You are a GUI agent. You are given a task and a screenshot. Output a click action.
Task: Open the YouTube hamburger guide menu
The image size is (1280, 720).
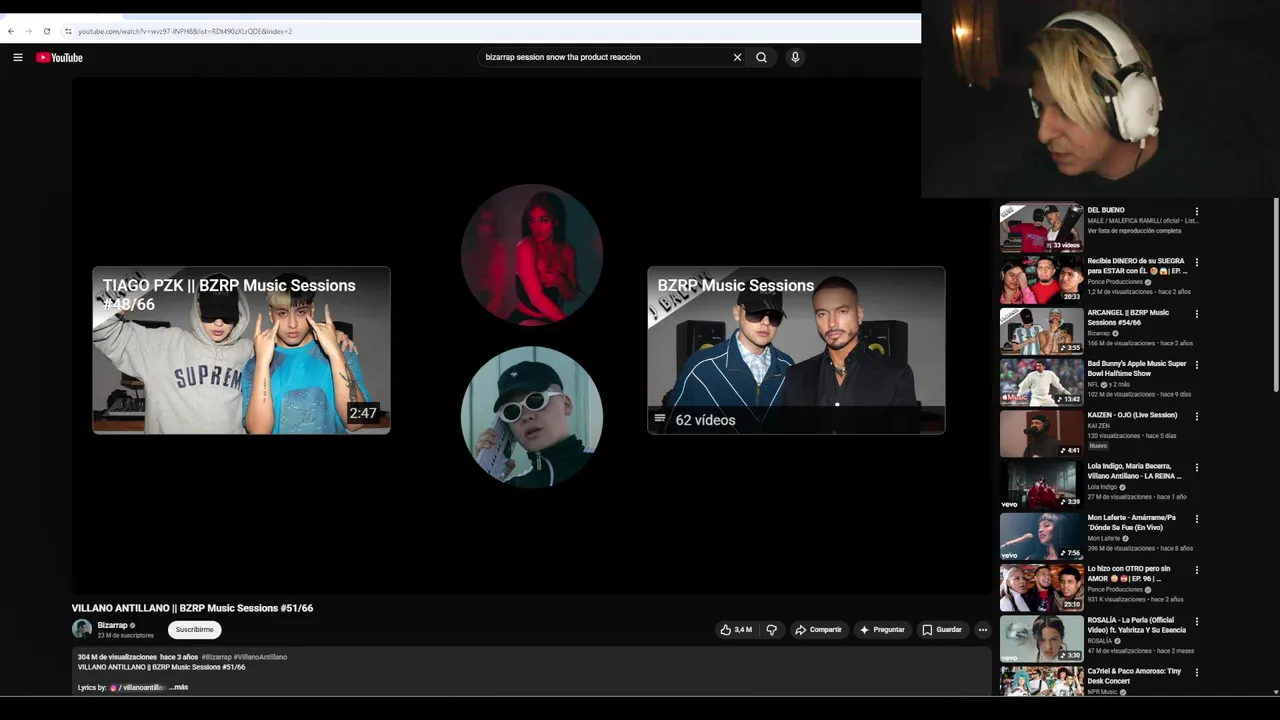pyautogui.click(x=18, y=57)
